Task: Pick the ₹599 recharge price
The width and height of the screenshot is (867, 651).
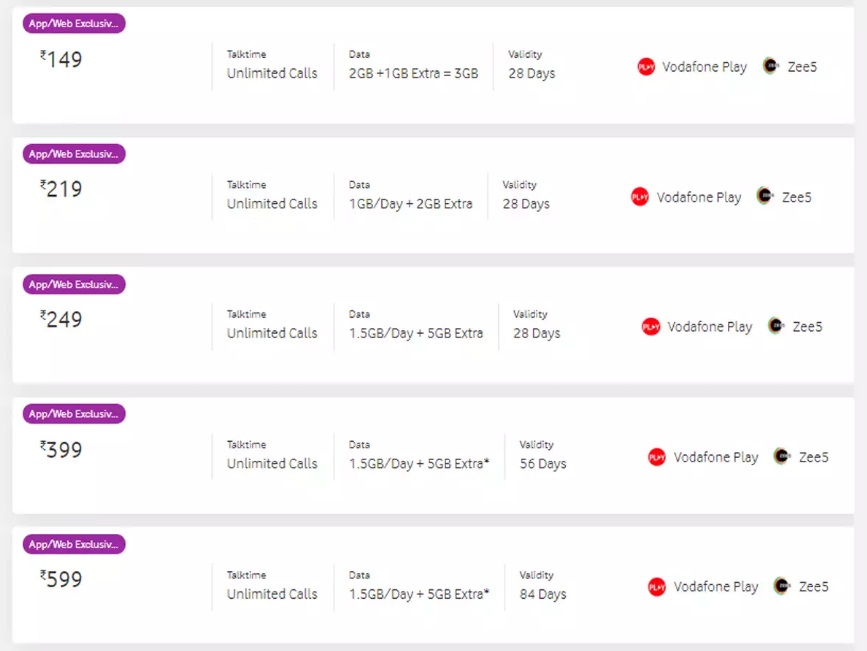Action: pyautogui.click(x=62, y=580)
